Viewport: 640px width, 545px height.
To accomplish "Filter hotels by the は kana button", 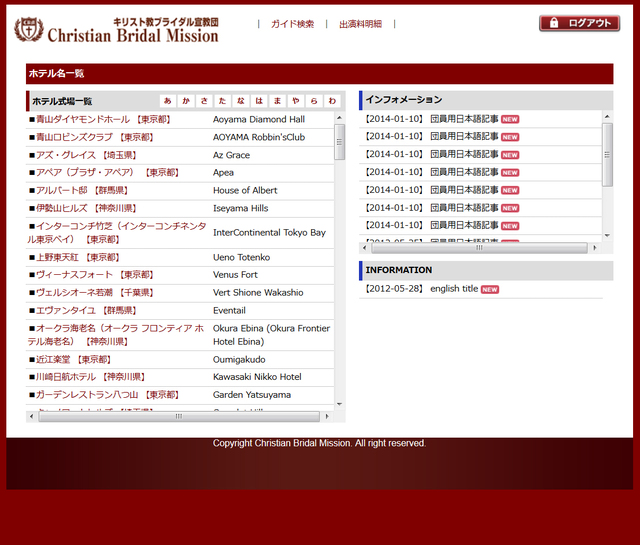I will coord(259,101).
